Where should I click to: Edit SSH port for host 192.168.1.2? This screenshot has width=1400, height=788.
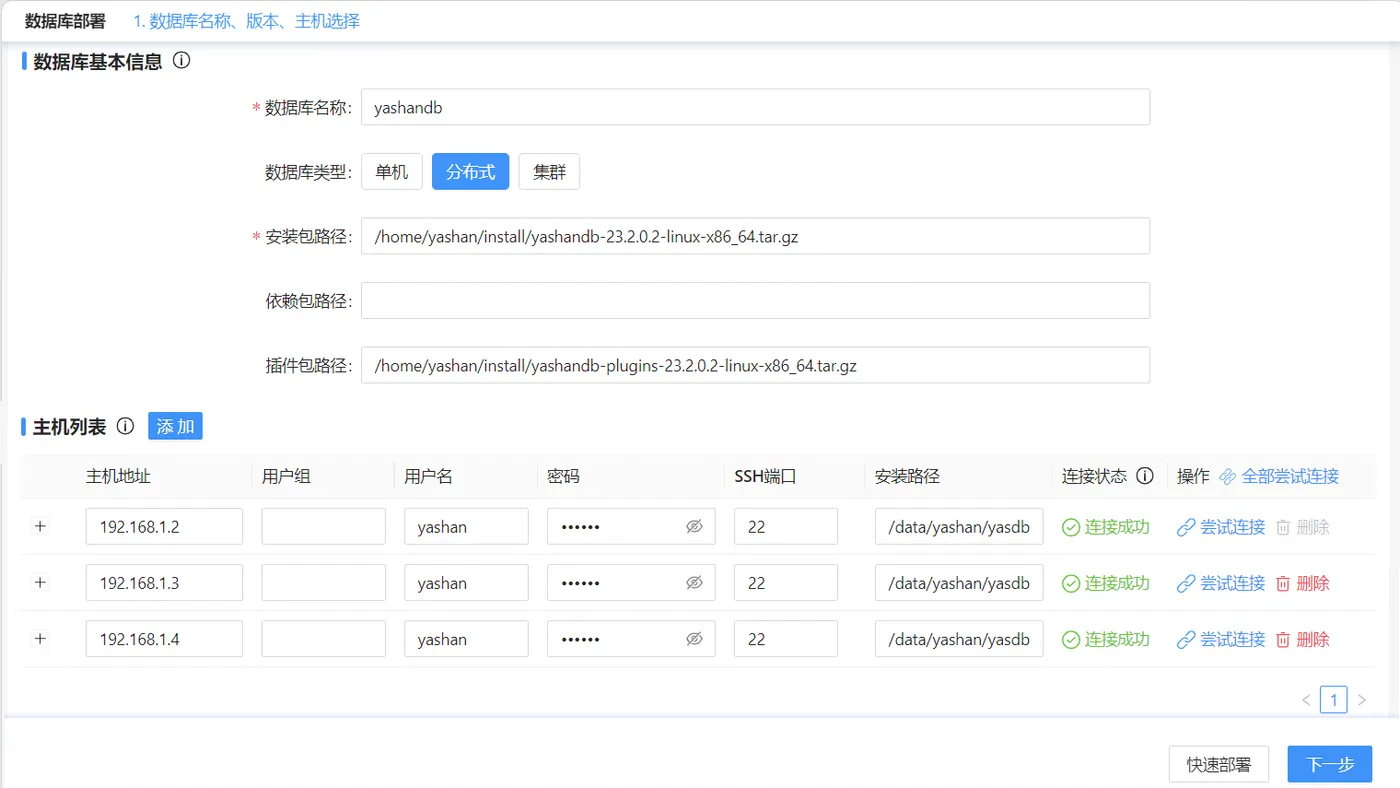[x=786, y=527]
